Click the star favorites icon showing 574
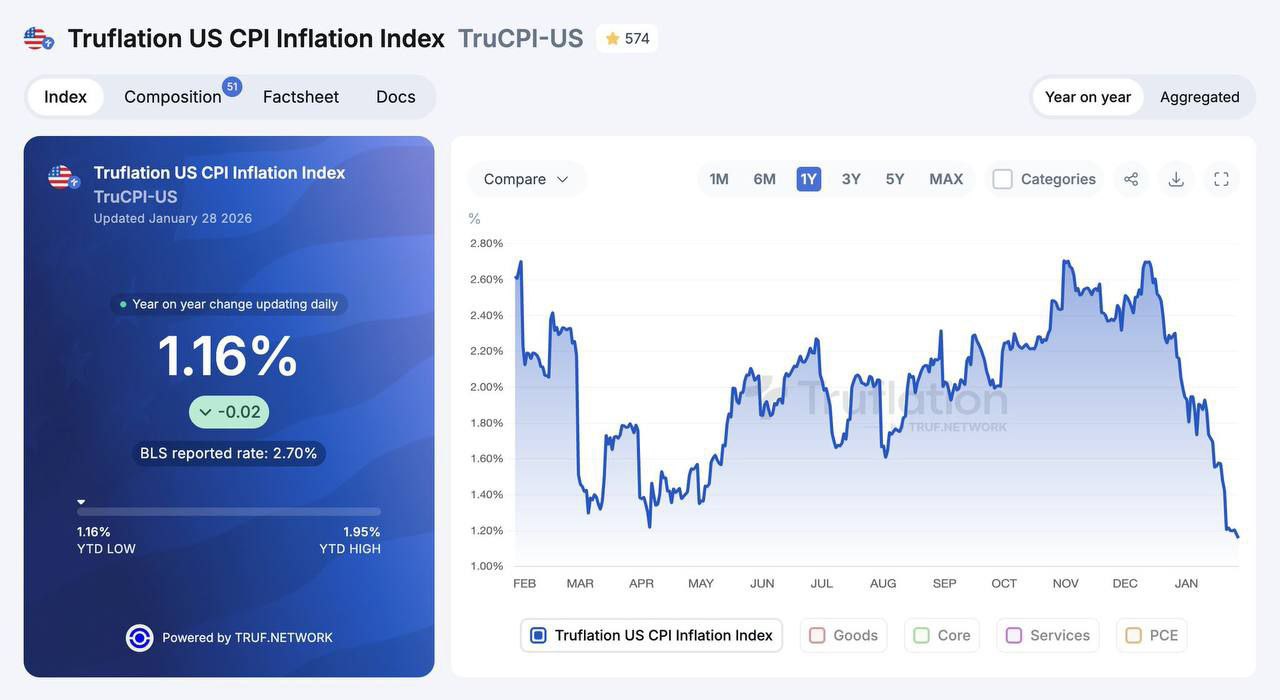The image size is (1280, 700). coord(613,39)
